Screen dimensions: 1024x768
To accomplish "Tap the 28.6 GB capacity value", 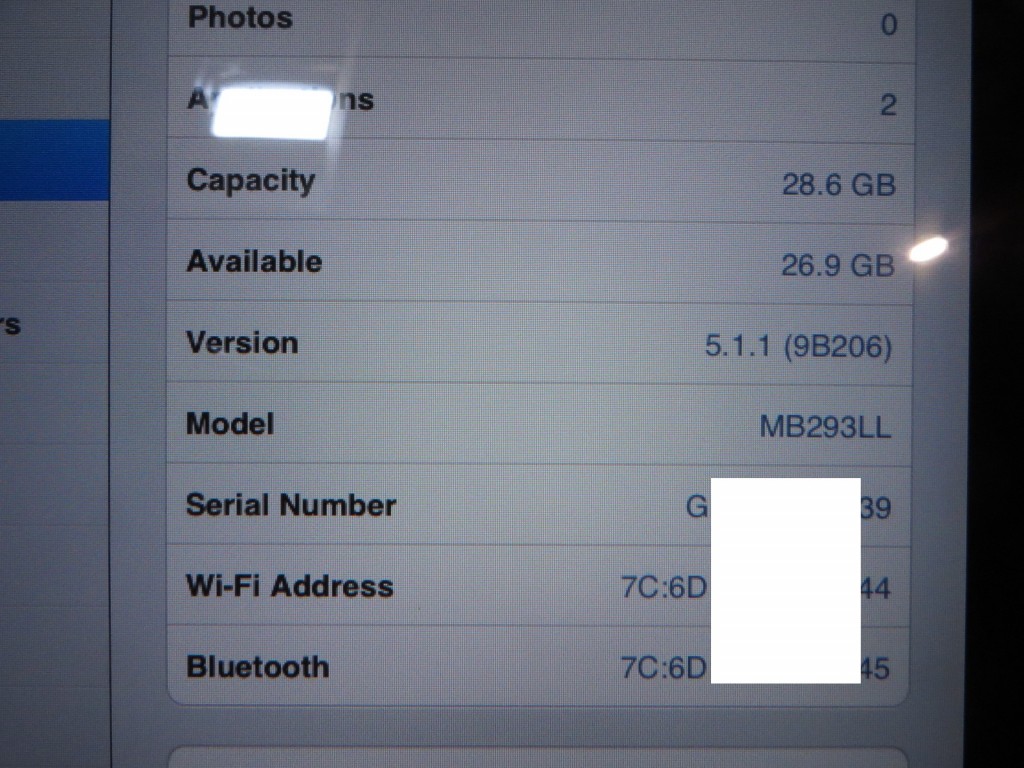I will [839, 185].
